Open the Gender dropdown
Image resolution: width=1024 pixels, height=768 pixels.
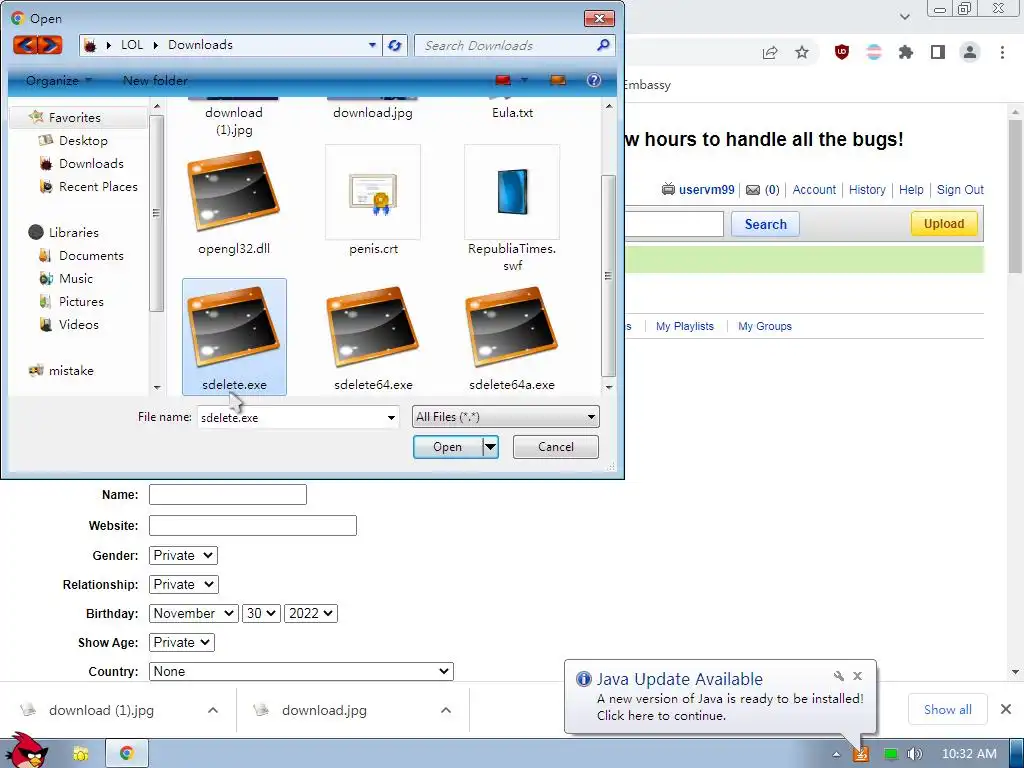pos(183,556)
